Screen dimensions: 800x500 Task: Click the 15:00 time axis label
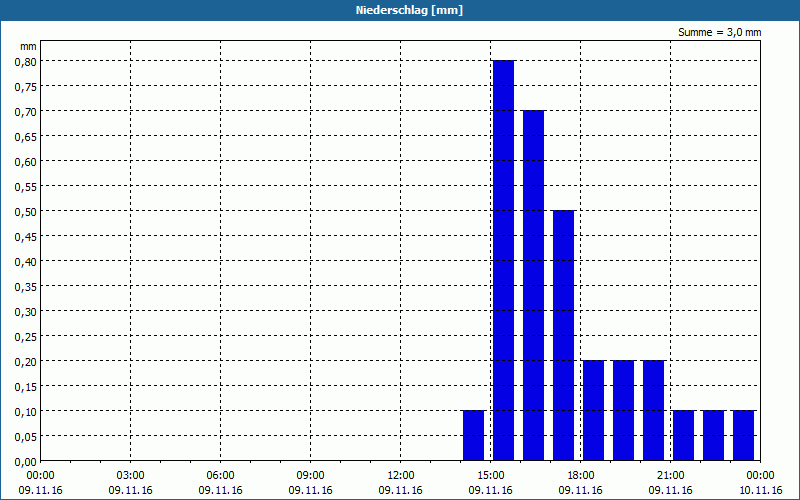[x=491, y=476]
